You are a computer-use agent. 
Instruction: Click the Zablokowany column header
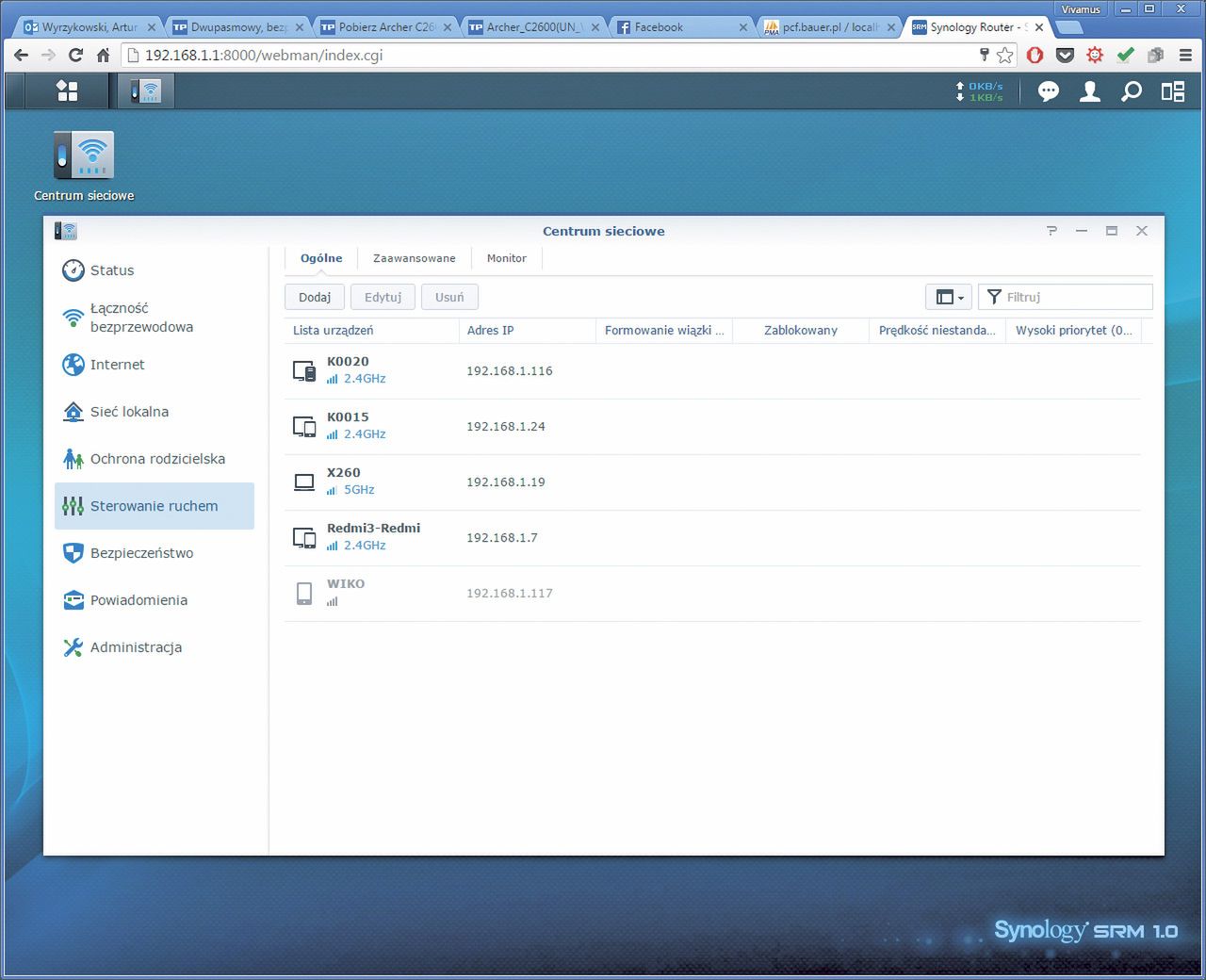801,331
